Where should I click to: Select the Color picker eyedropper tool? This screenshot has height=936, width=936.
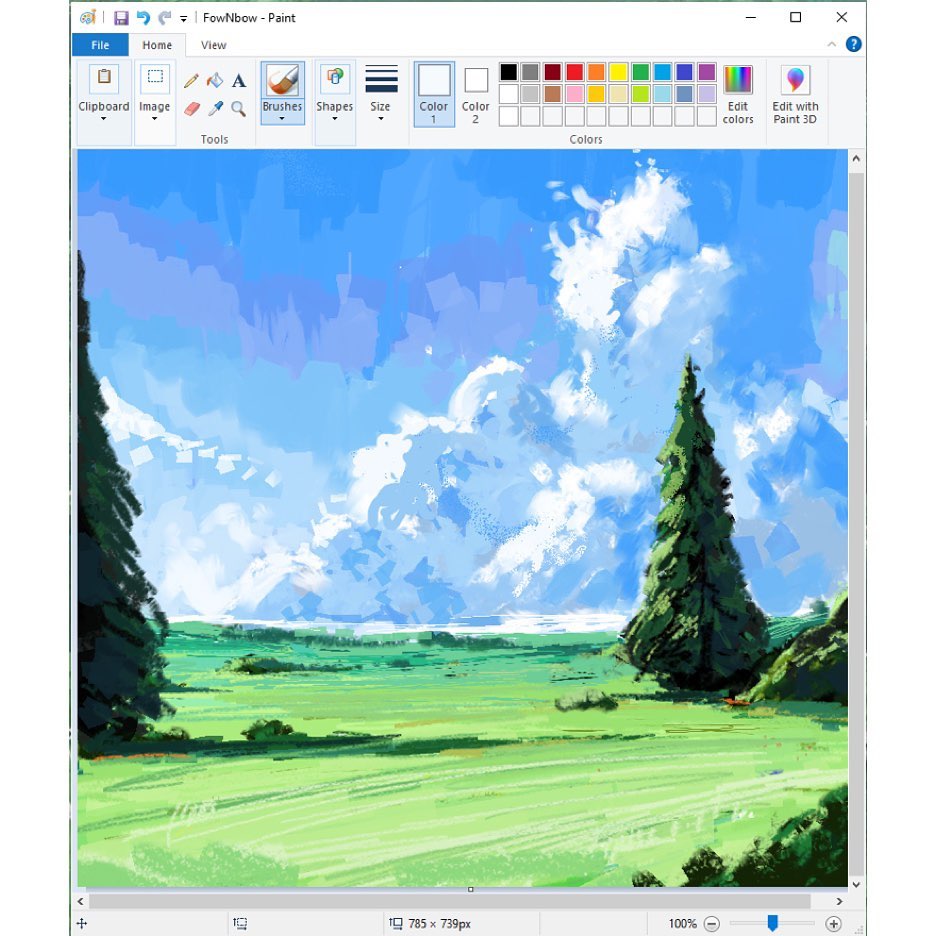(x=215, y=109)
